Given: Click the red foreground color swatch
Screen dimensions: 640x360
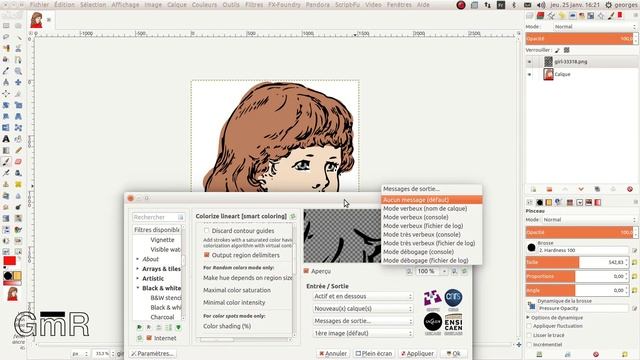Looking at the screenshot, I should pyautogui.click(x=9, y=261).
